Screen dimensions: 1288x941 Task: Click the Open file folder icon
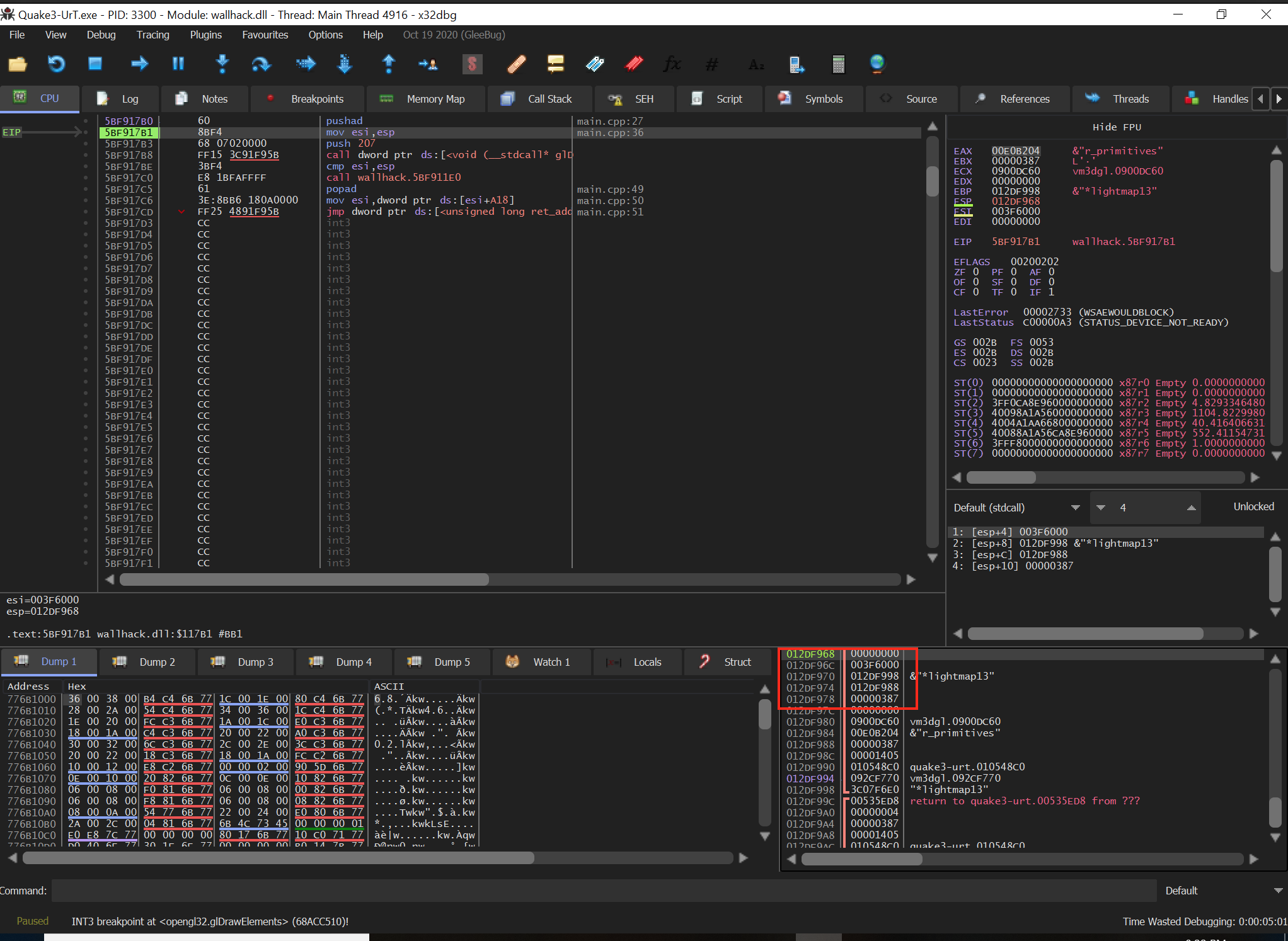17,64
